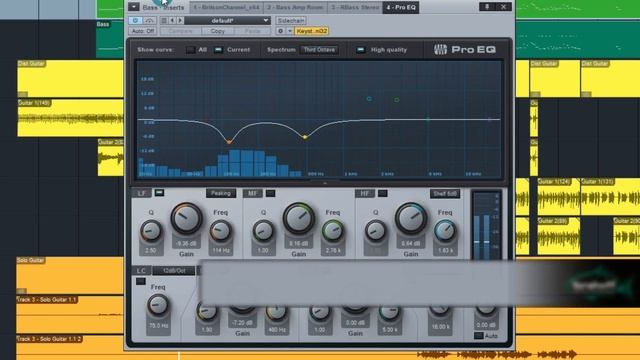Go to next preset arrow
Viewport: 640px width, 360px height.
[x=180, y=20]
